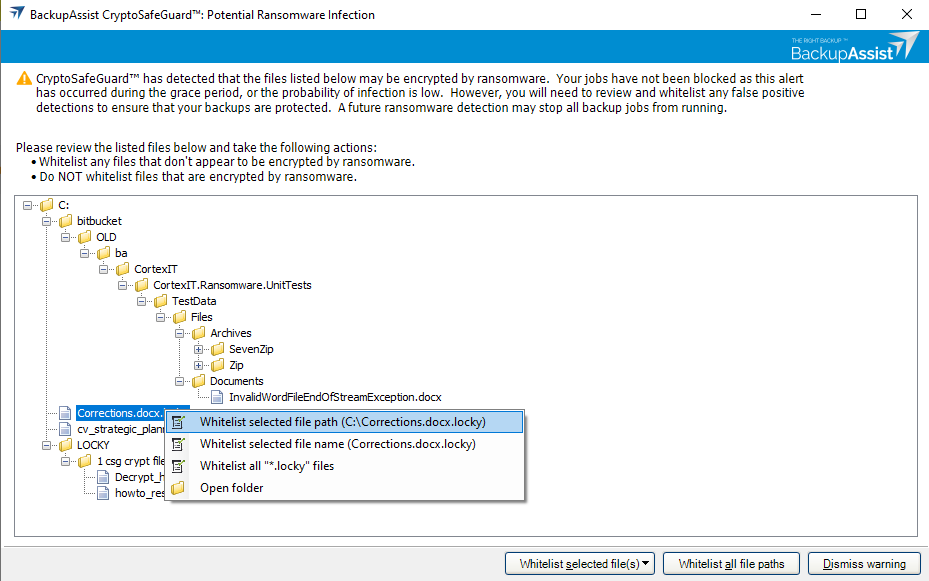Collapse the LOCKY folder node
Screen dimensions: 929x581
[x=46, y=445]
